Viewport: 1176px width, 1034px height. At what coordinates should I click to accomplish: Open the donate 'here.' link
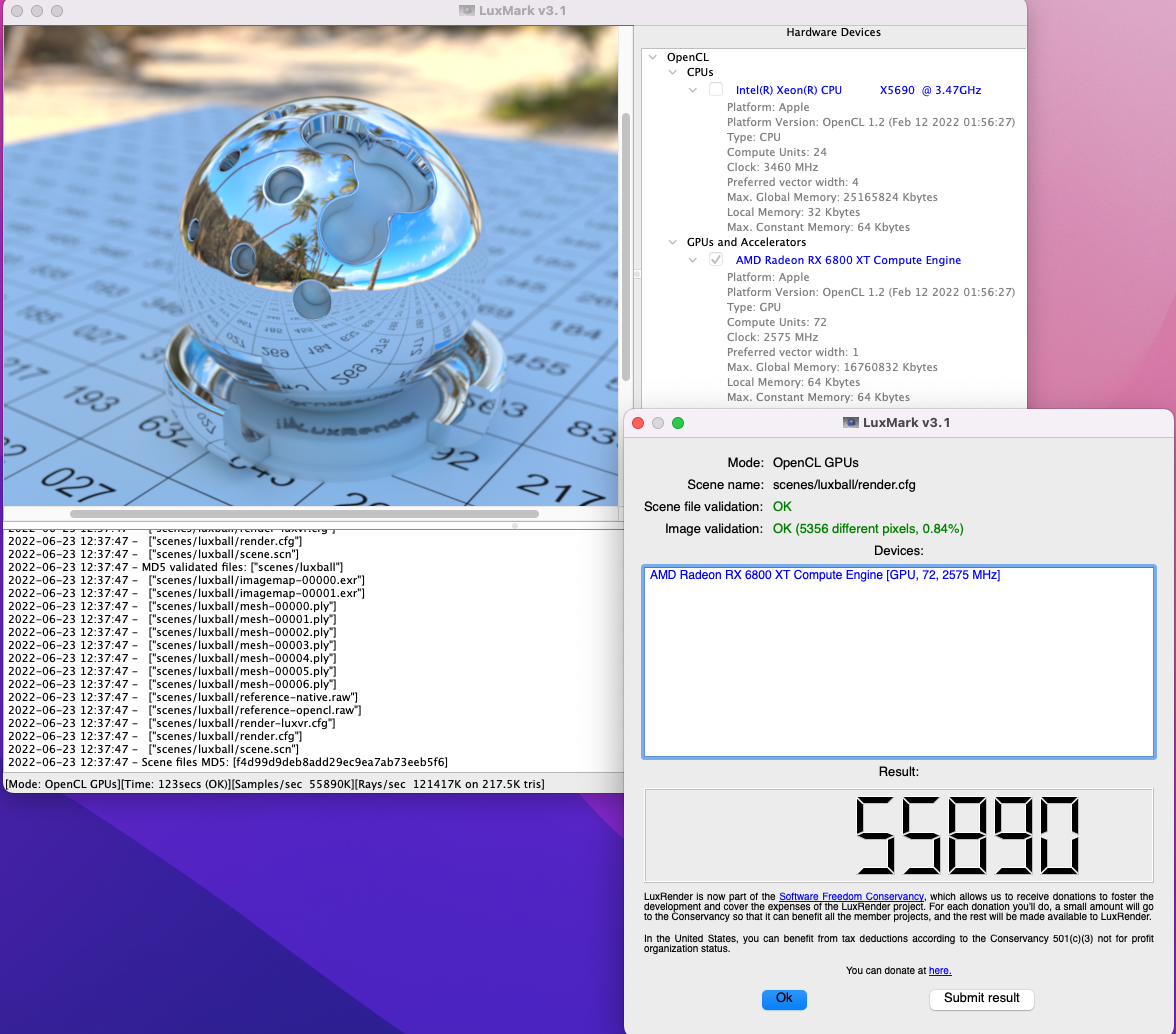point(940,971)
